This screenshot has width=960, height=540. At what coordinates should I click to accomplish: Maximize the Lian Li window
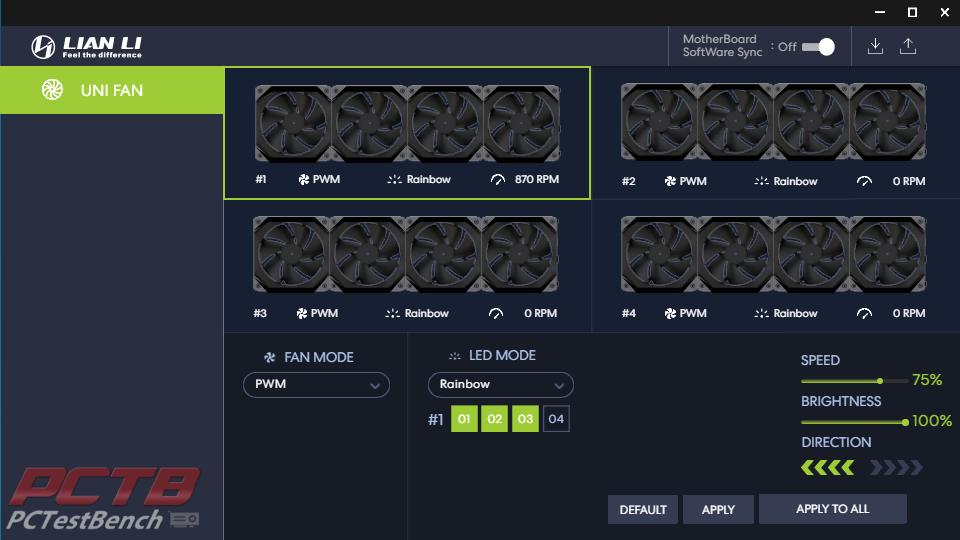tap(912, 12)
